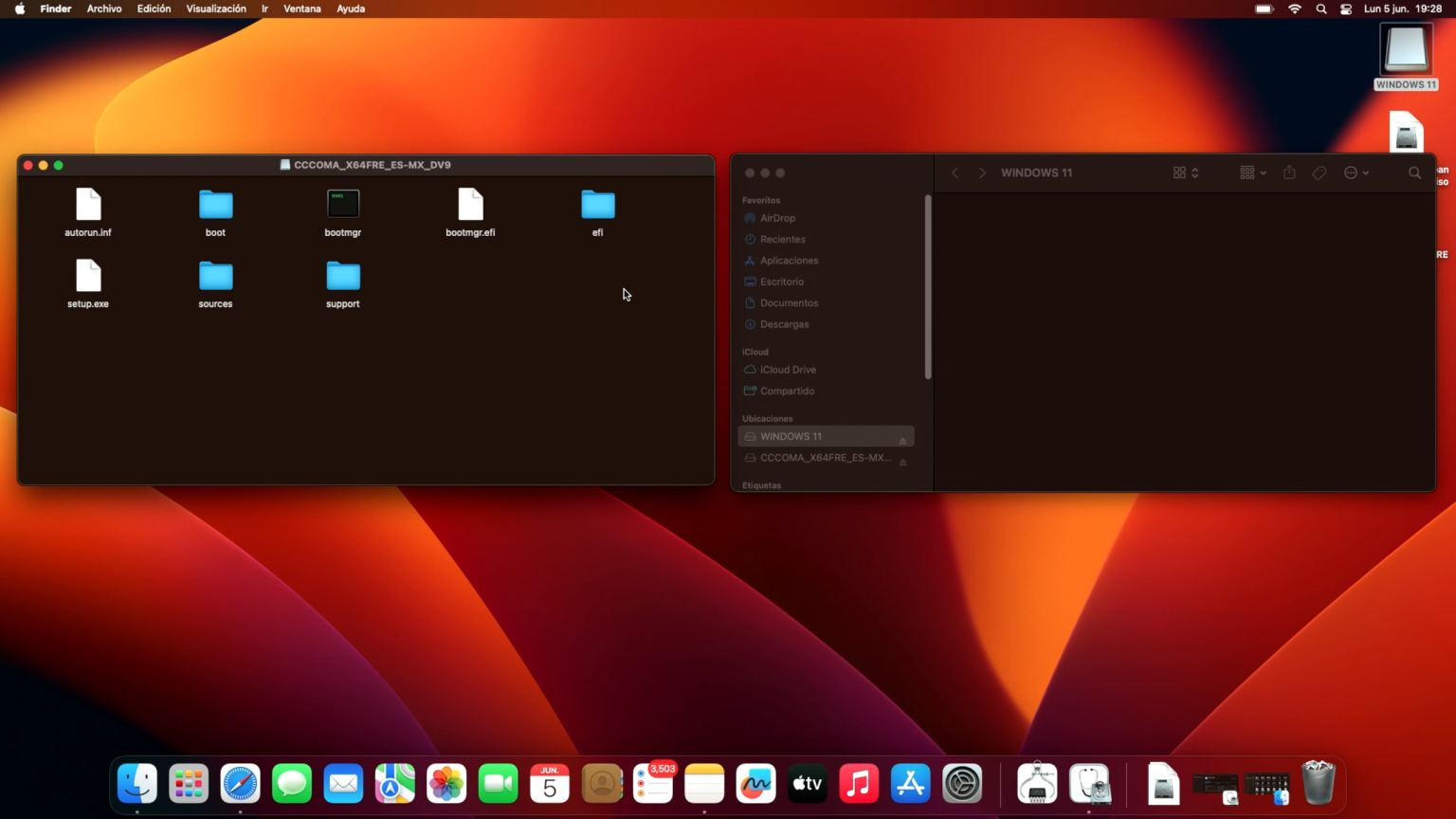Click the WINDOWS 11 drive on the desktop

(x=1406, y=57)
